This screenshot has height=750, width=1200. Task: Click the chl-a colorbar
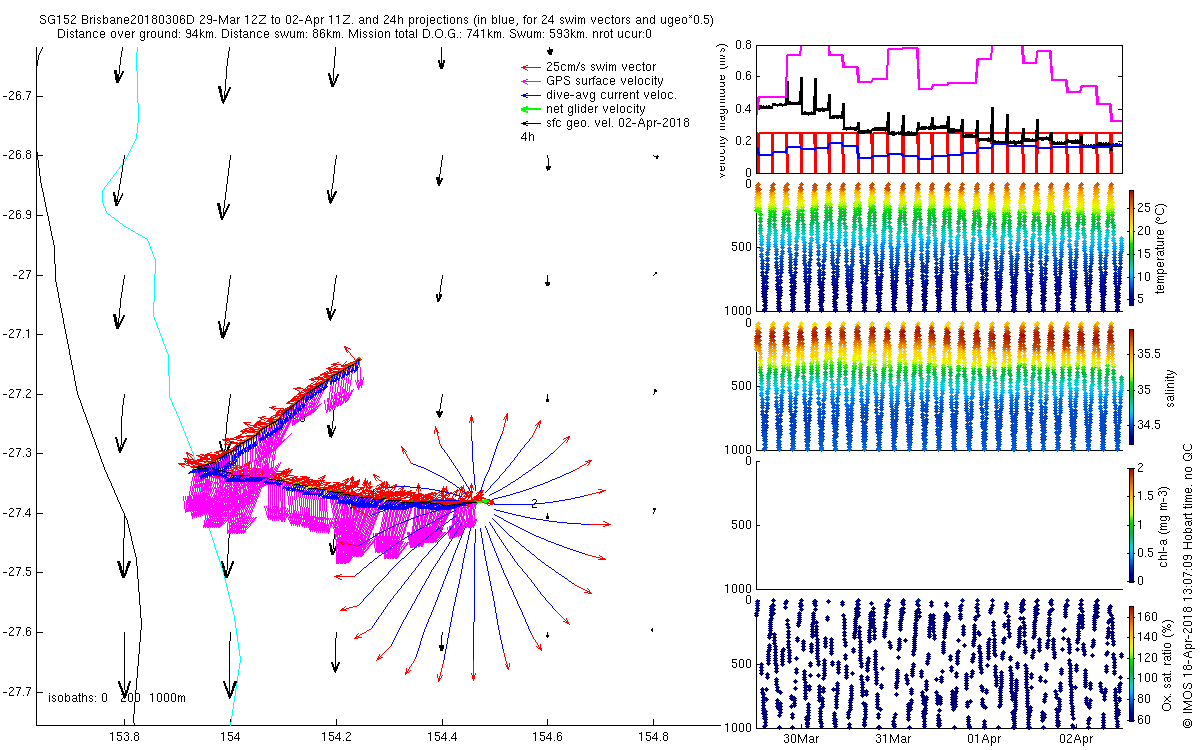1131,525
